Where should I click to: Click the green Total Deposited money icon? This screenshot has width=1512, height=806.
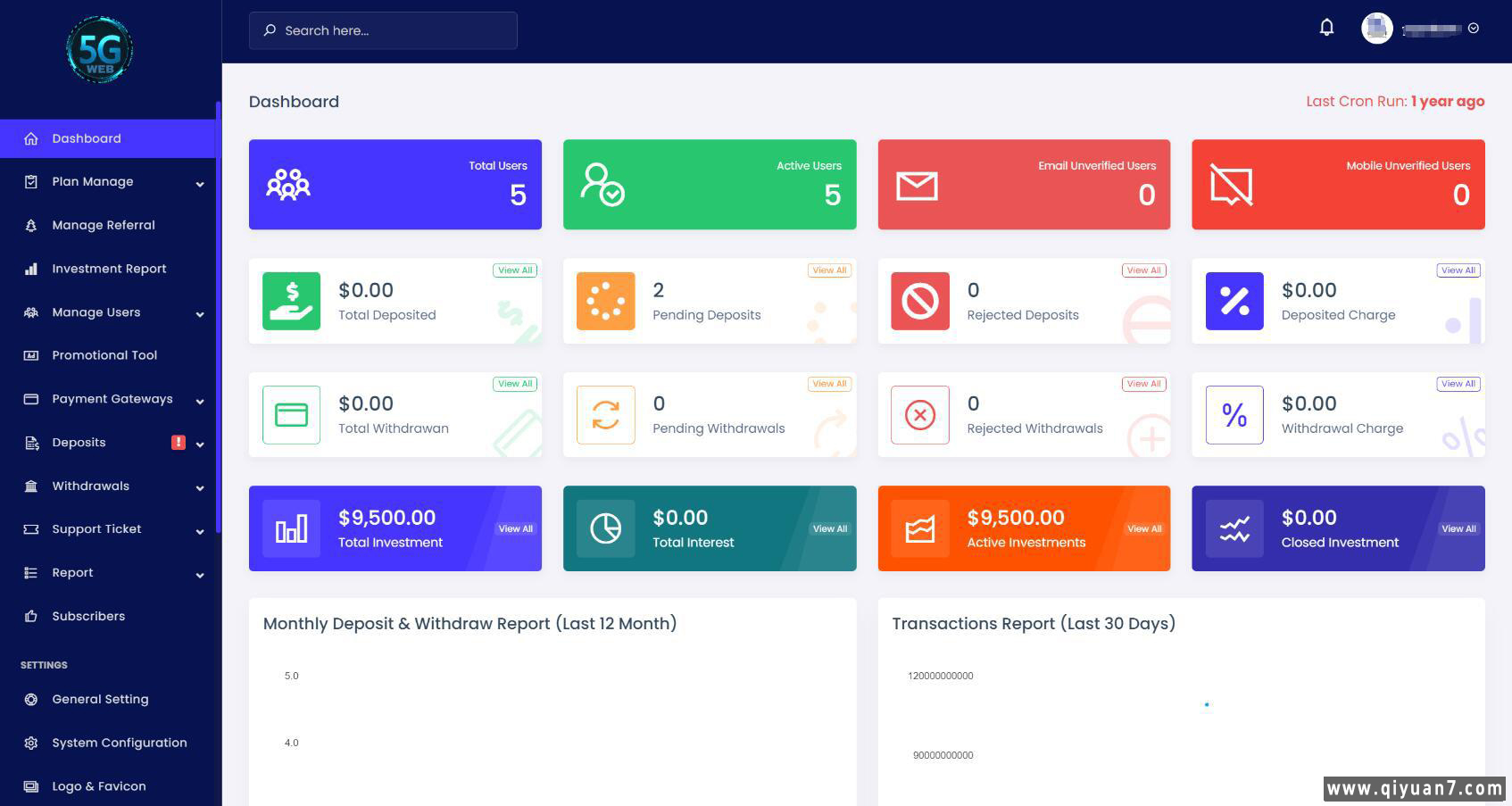coord(291,301)
